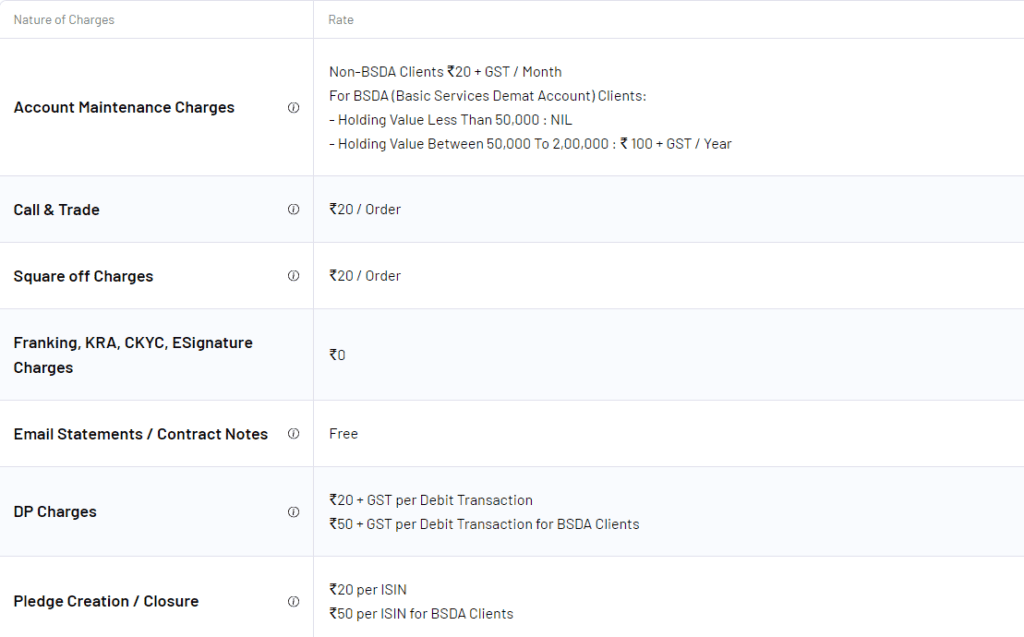Click the Call & Trade row label
The width and height of the screenshot is (1024, 637).
(x=57, y=210)
